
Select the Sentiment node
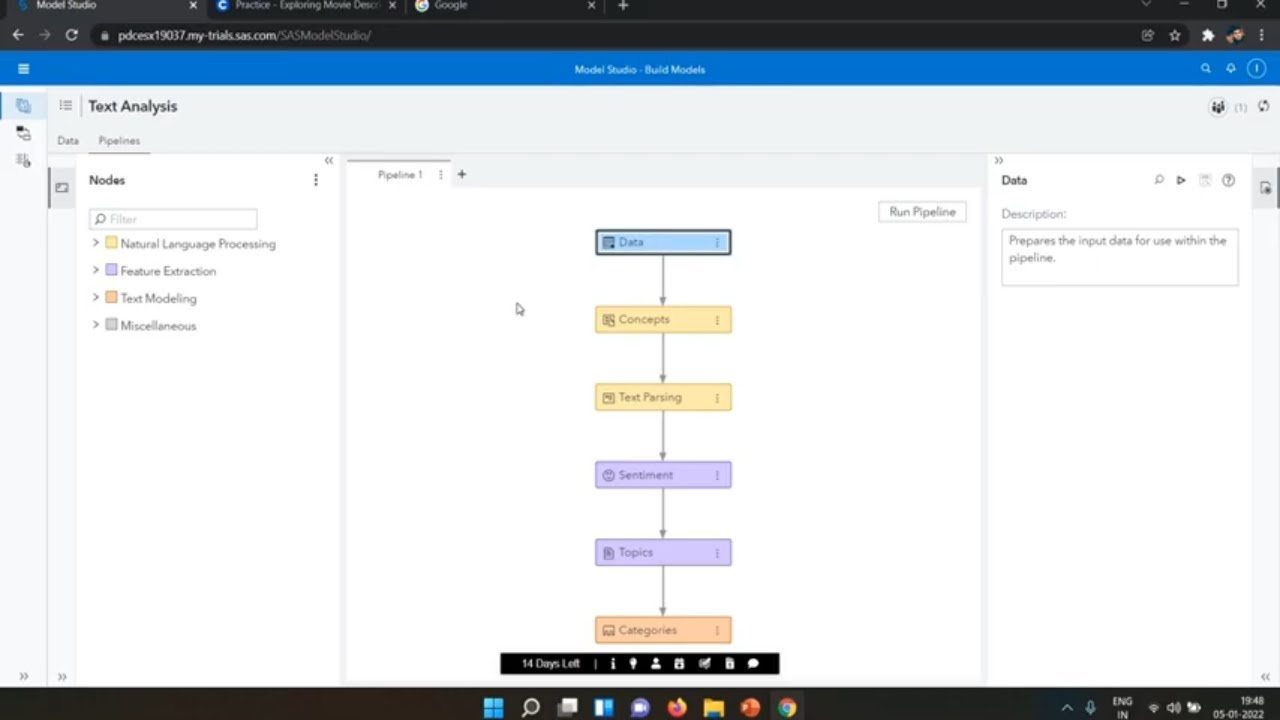coord(663,475)
